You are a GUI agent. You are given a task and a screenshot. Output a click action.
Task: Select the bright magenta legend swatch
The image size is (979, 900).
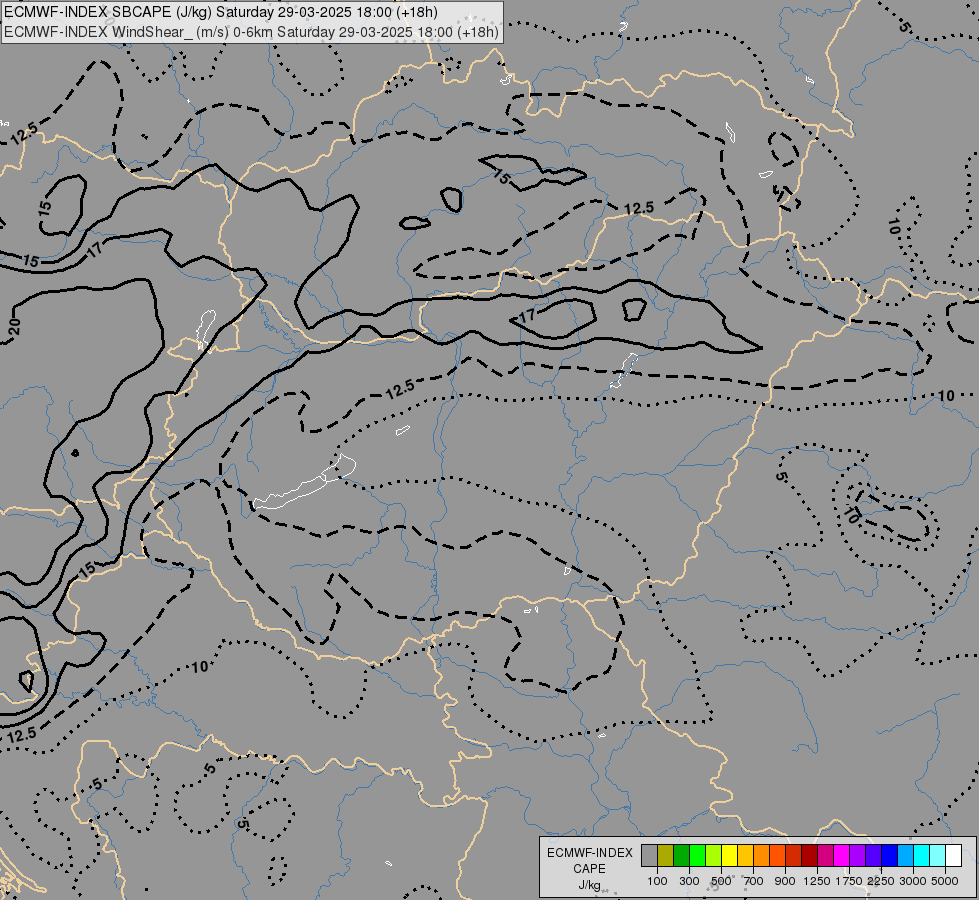pyautogui.click(x=842, y=855)
